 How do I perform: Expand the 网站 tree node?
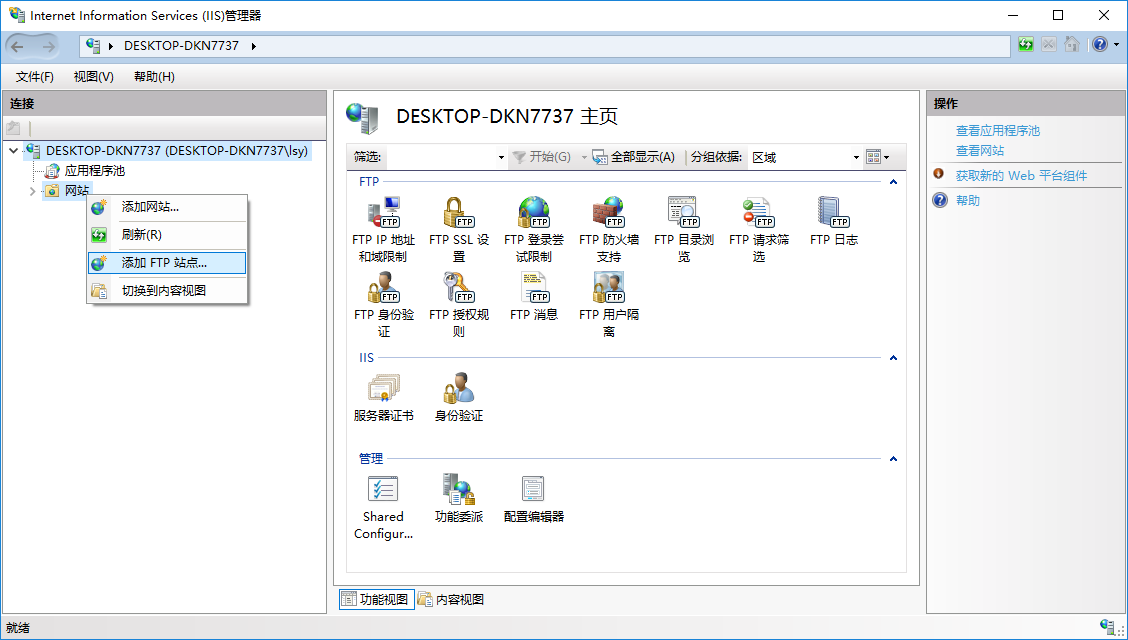pos(32,191)
